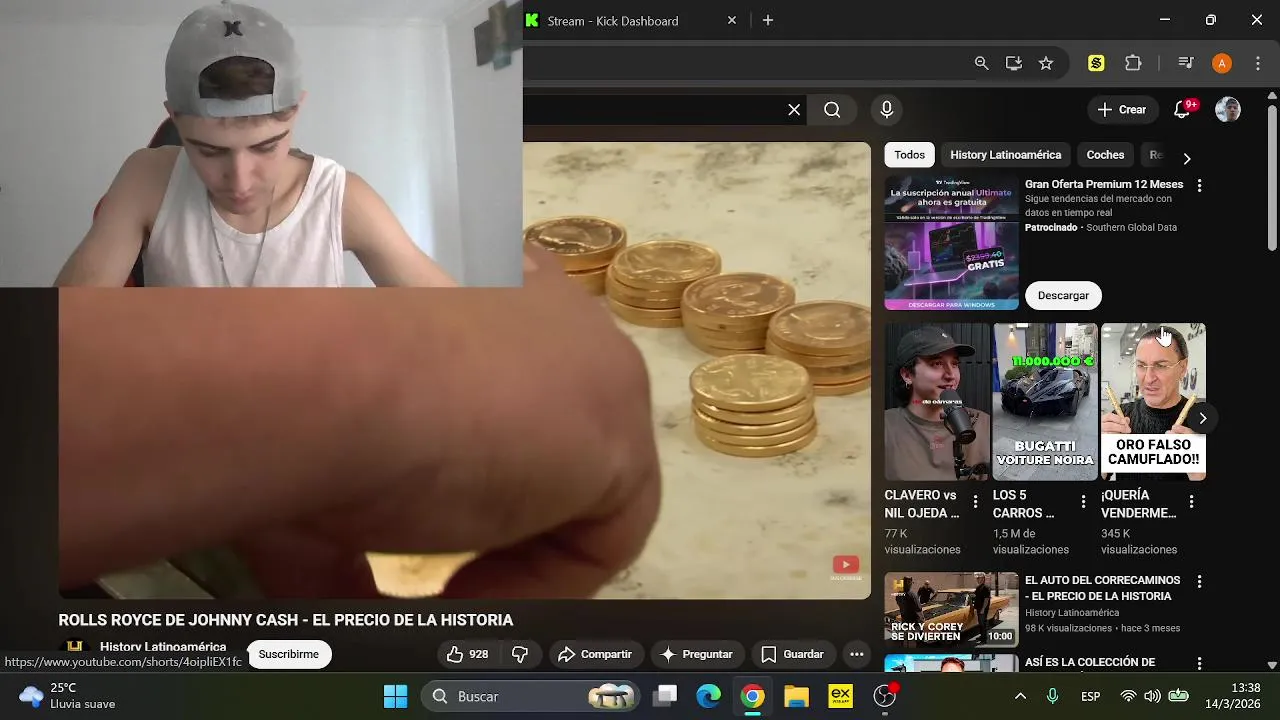Open the Crear menu button
This screenshot has width=1280, height=720.
(1122, 110)
